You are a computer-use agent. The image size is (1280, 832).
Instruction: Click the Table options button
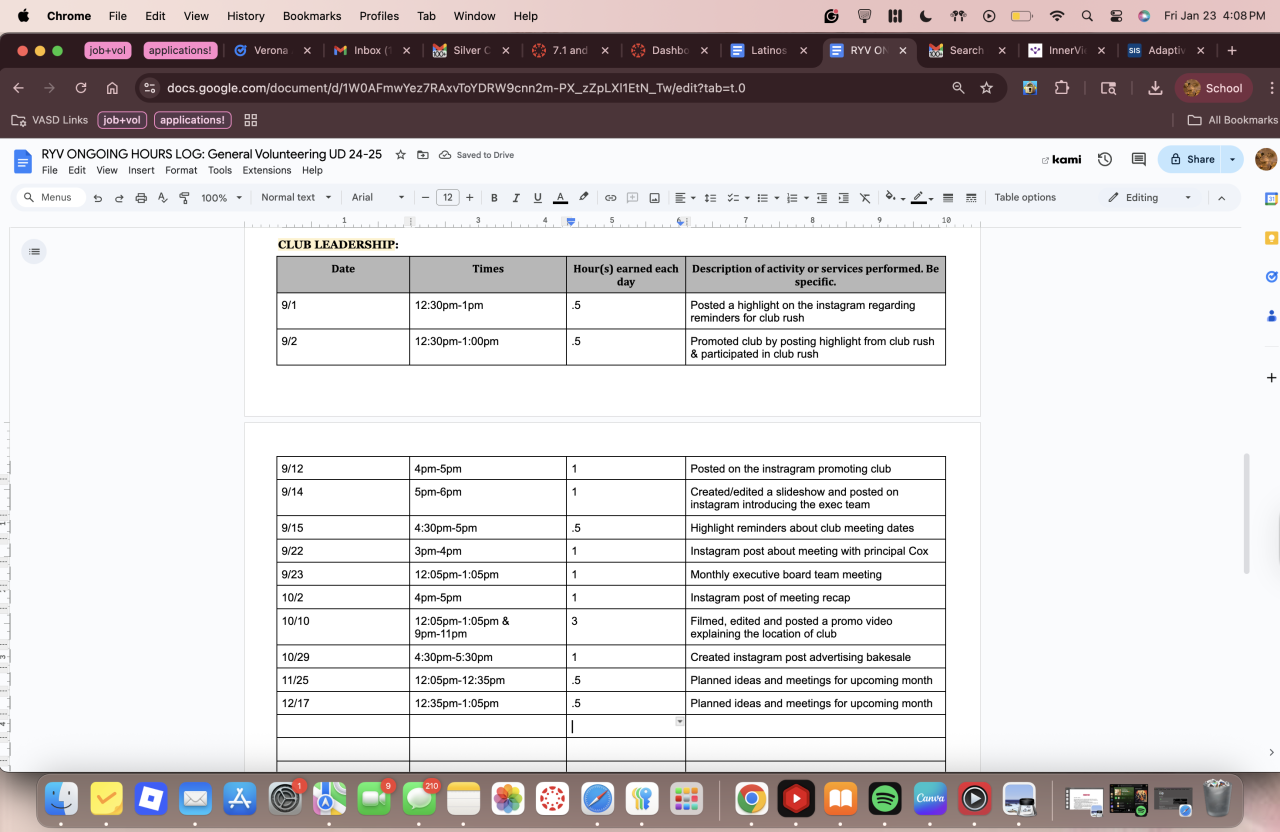pos(1025,198)
